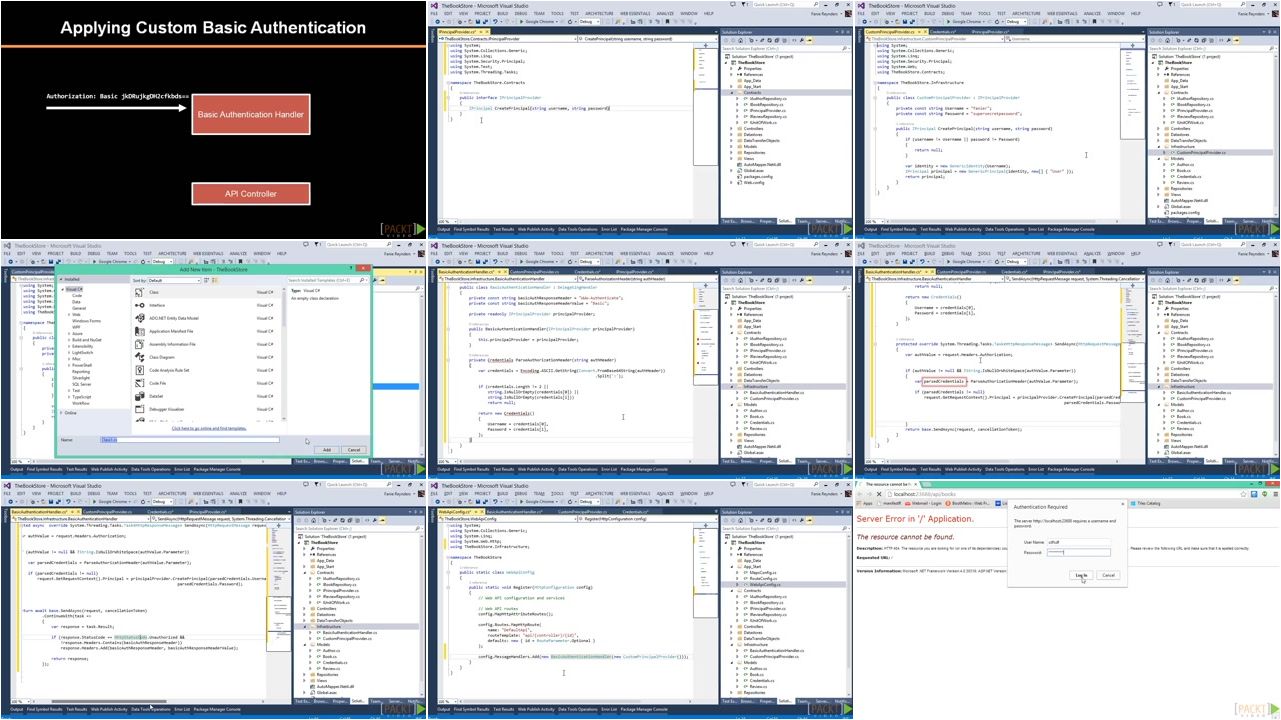Open Package Manager Console tab in IPrincipalProvider.cs editor window
This screenshot has height=720, width=1281.
(x=644, y=229)
